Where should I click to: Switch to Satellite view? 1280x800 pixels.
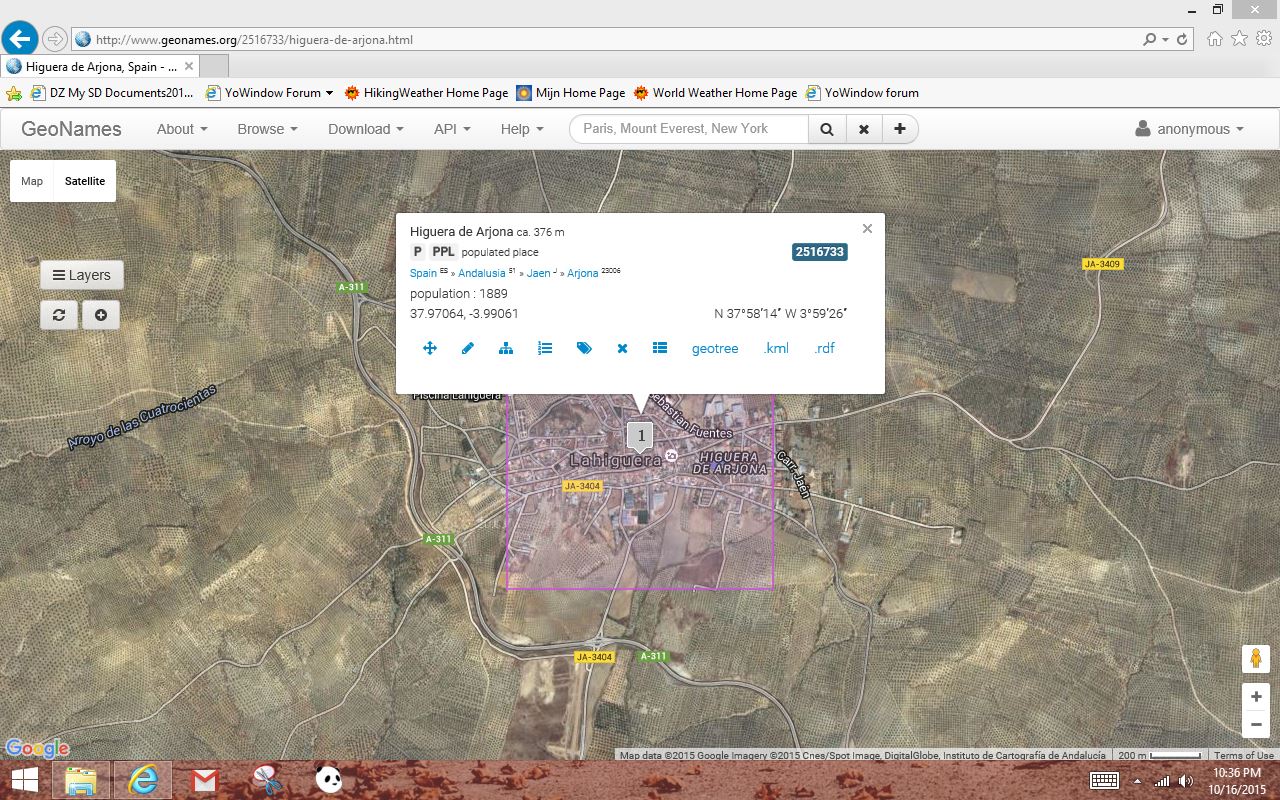pyautogui.click(x=85, y=181)
